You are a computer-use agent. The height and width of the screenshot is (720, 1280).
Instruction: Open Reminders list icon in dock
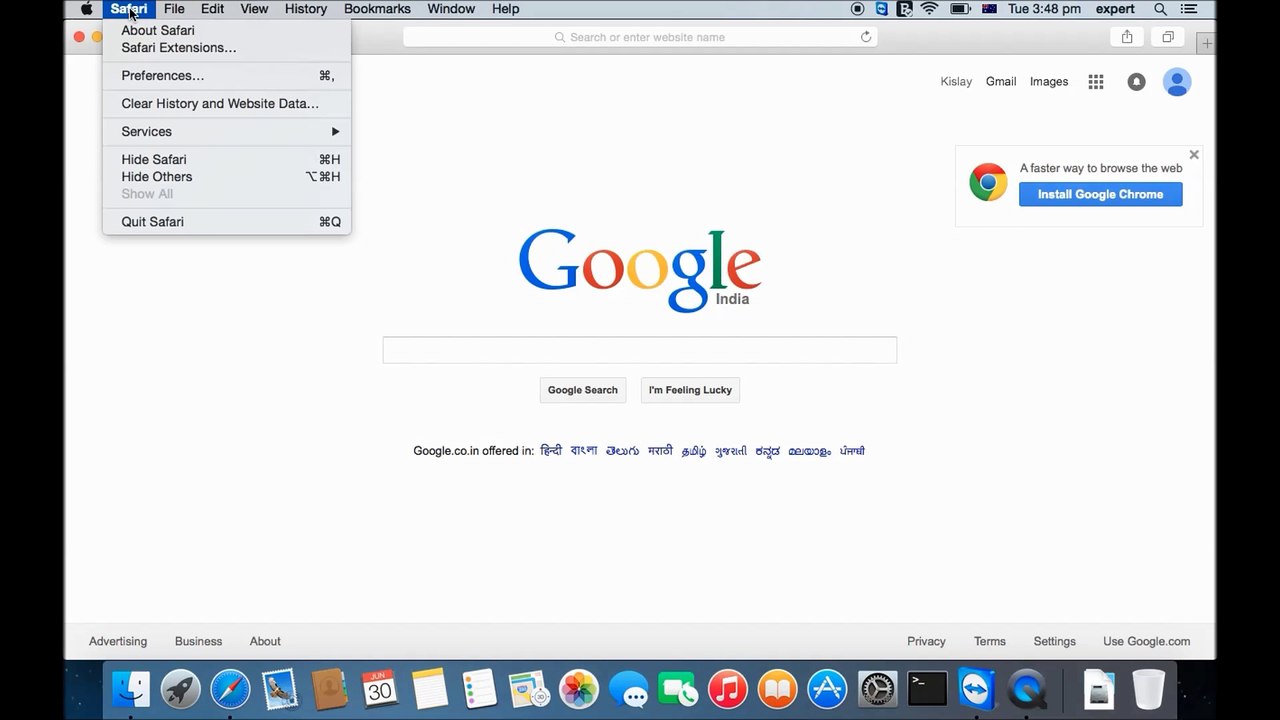click(x=479, y=689)
